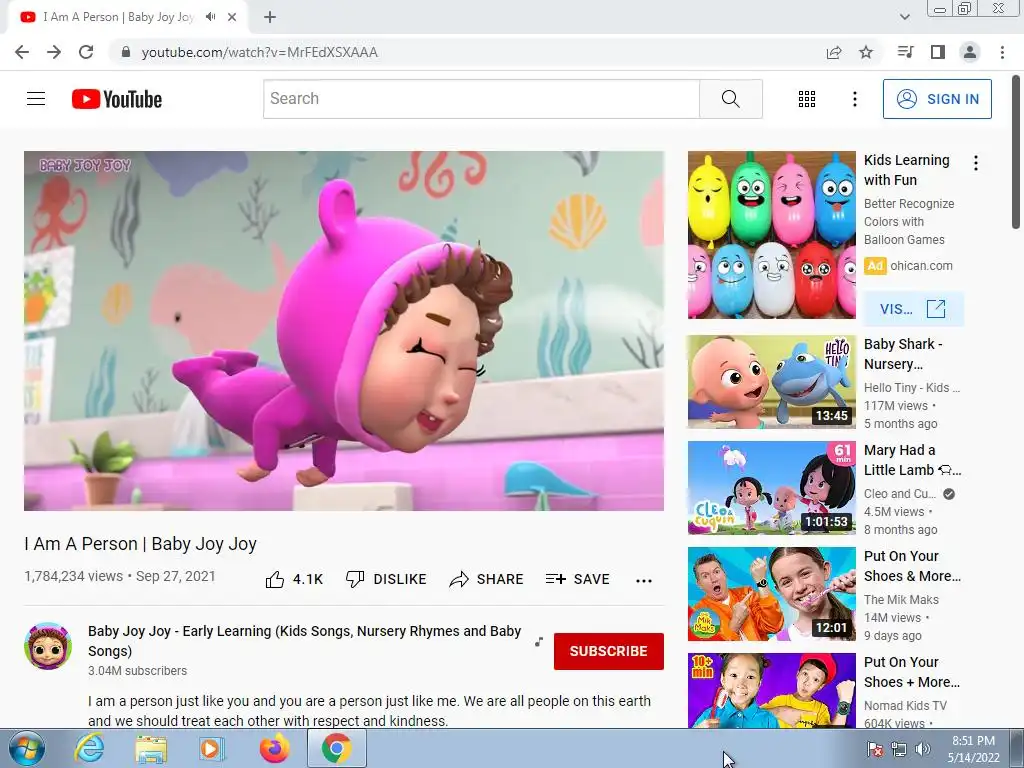
Task: Open Chrome profile avatar
Action: click(970, 52)
